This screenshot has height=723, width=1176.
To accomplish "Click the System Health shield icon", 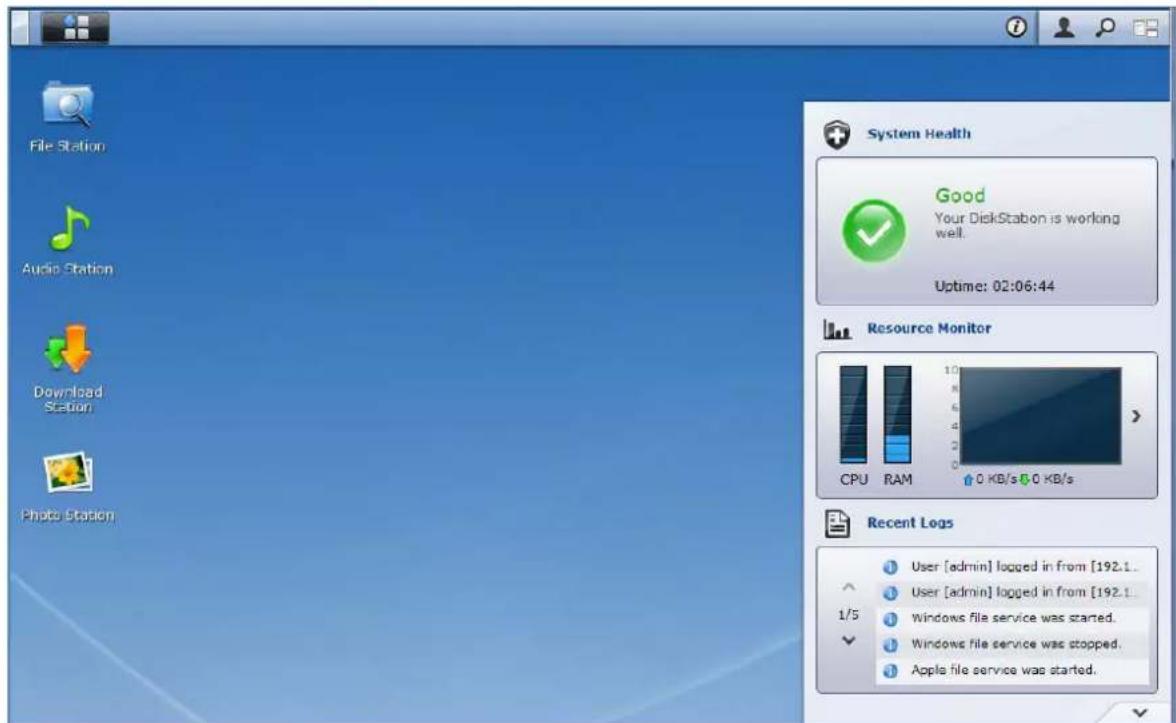I will coord(837,134).
